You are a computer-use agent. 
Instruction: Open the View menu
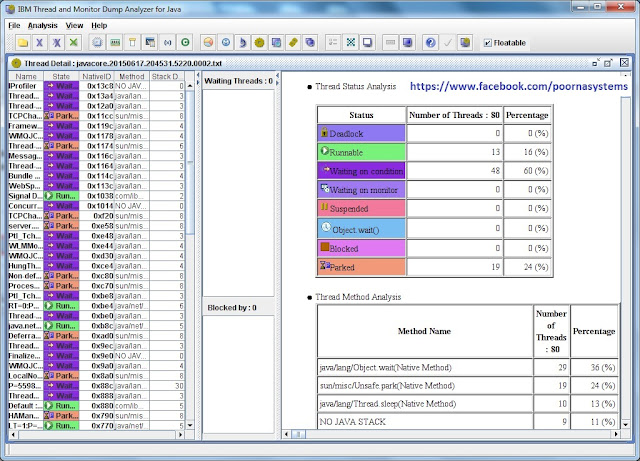click(x=74, y=25)
